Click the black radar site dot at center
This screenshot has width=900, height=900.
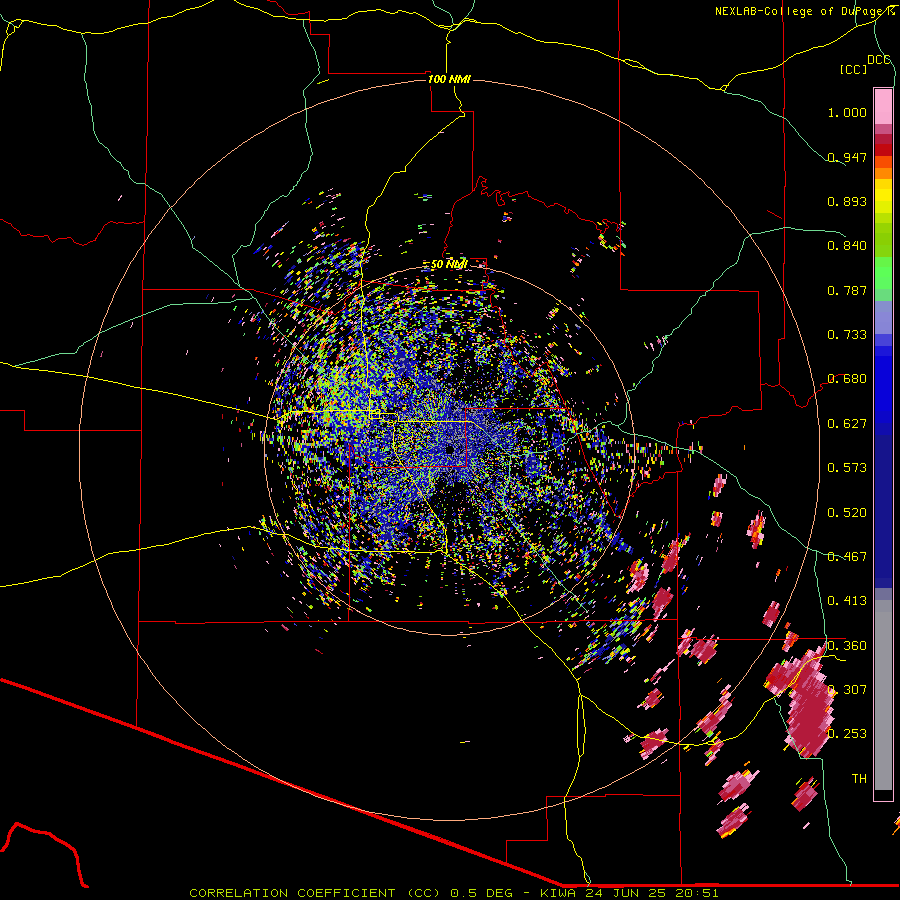450,450
